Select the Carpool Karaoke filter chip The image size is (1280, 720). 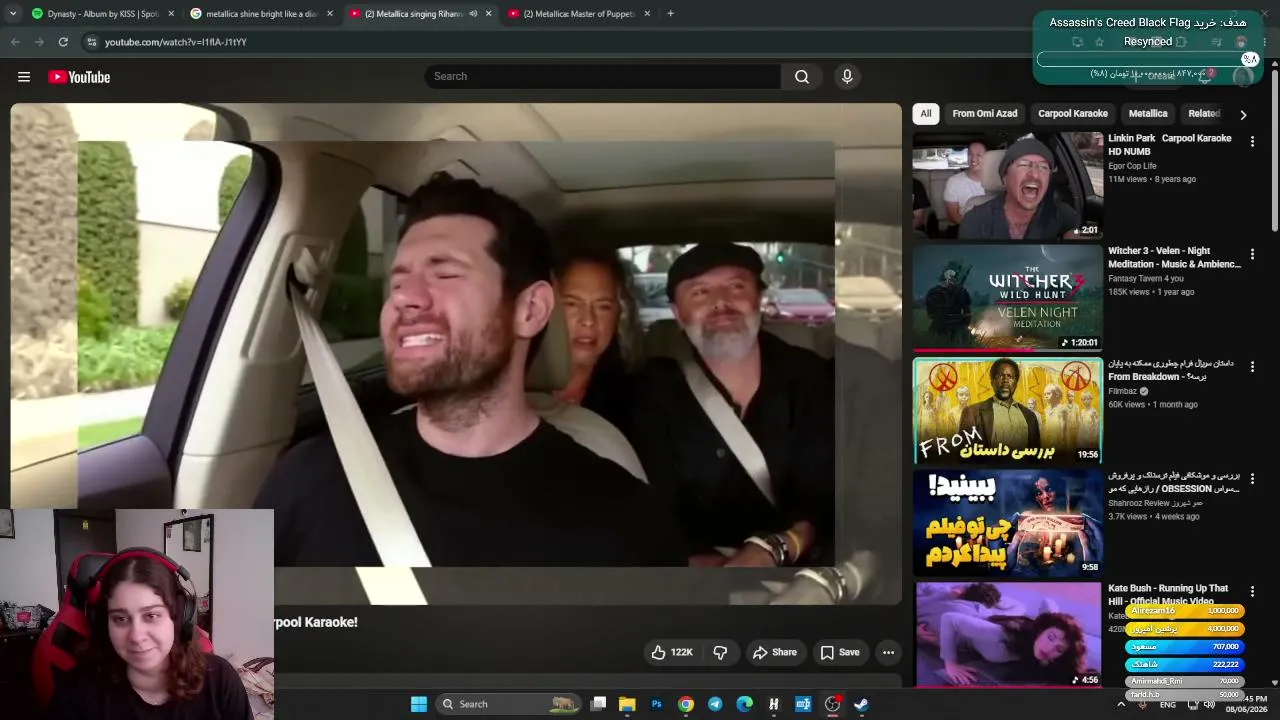(x=1073, y=114)
